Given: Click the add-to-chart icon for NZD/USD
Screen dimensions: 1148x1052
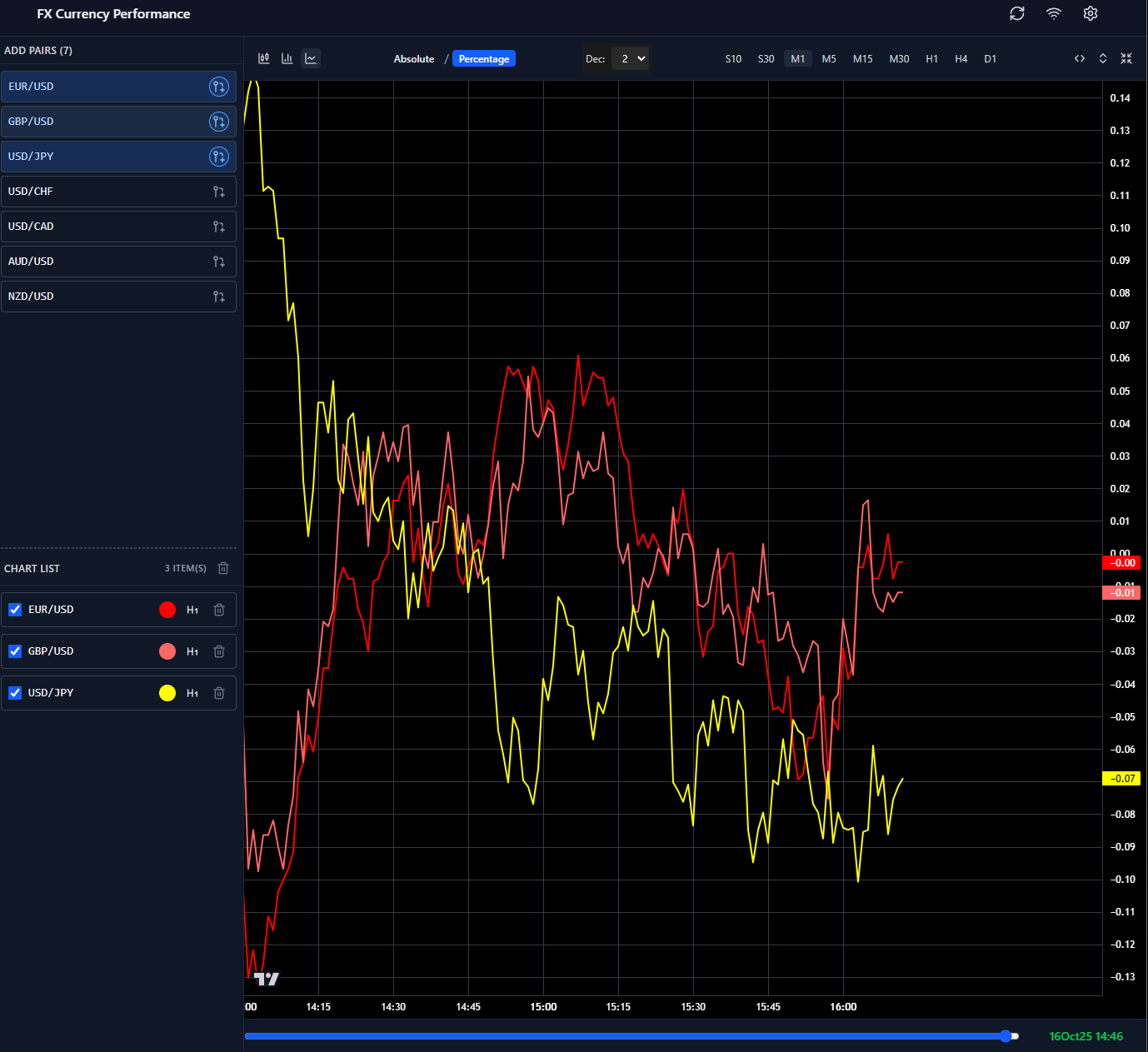Looking at the screenshot, I should [x=219, y=297].
